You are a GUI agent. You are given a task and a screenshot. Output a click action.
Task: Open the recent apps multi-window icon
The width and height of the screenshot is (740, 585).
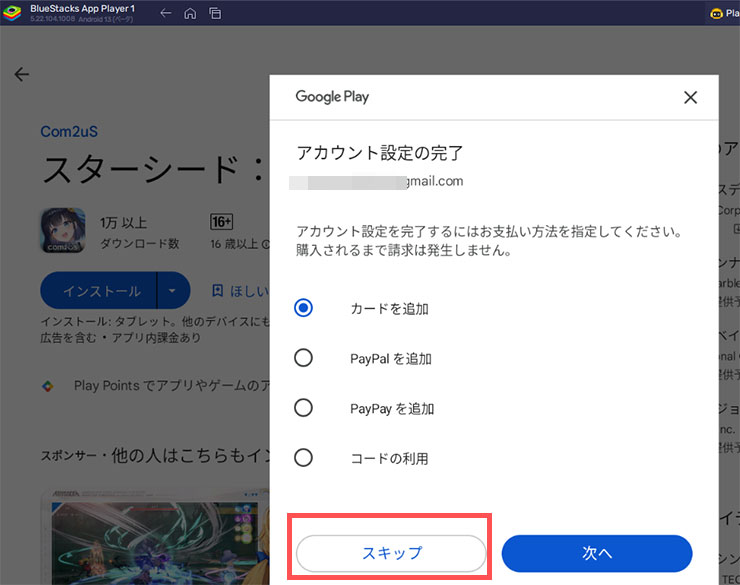click(x=215, y=13)
